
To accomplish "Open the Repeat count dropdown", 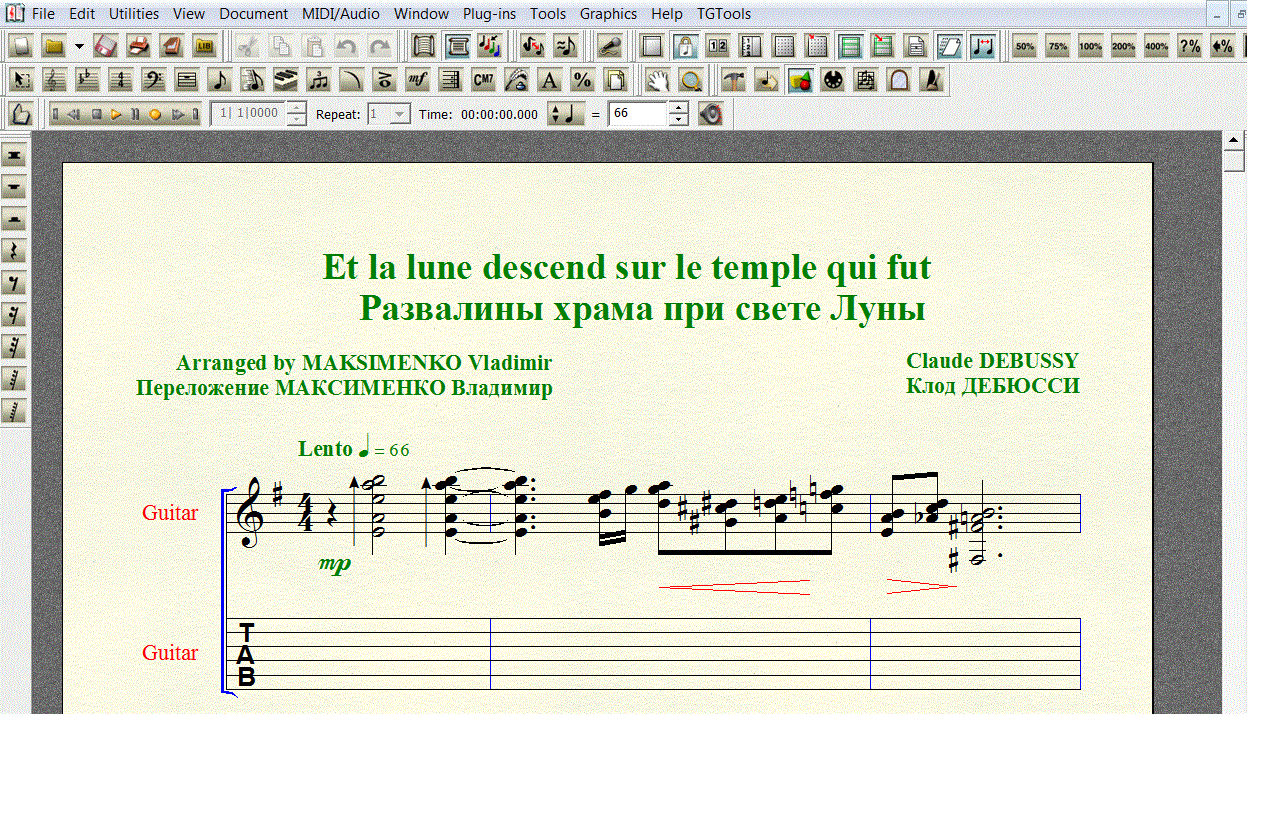I will [x=400, y=114].
